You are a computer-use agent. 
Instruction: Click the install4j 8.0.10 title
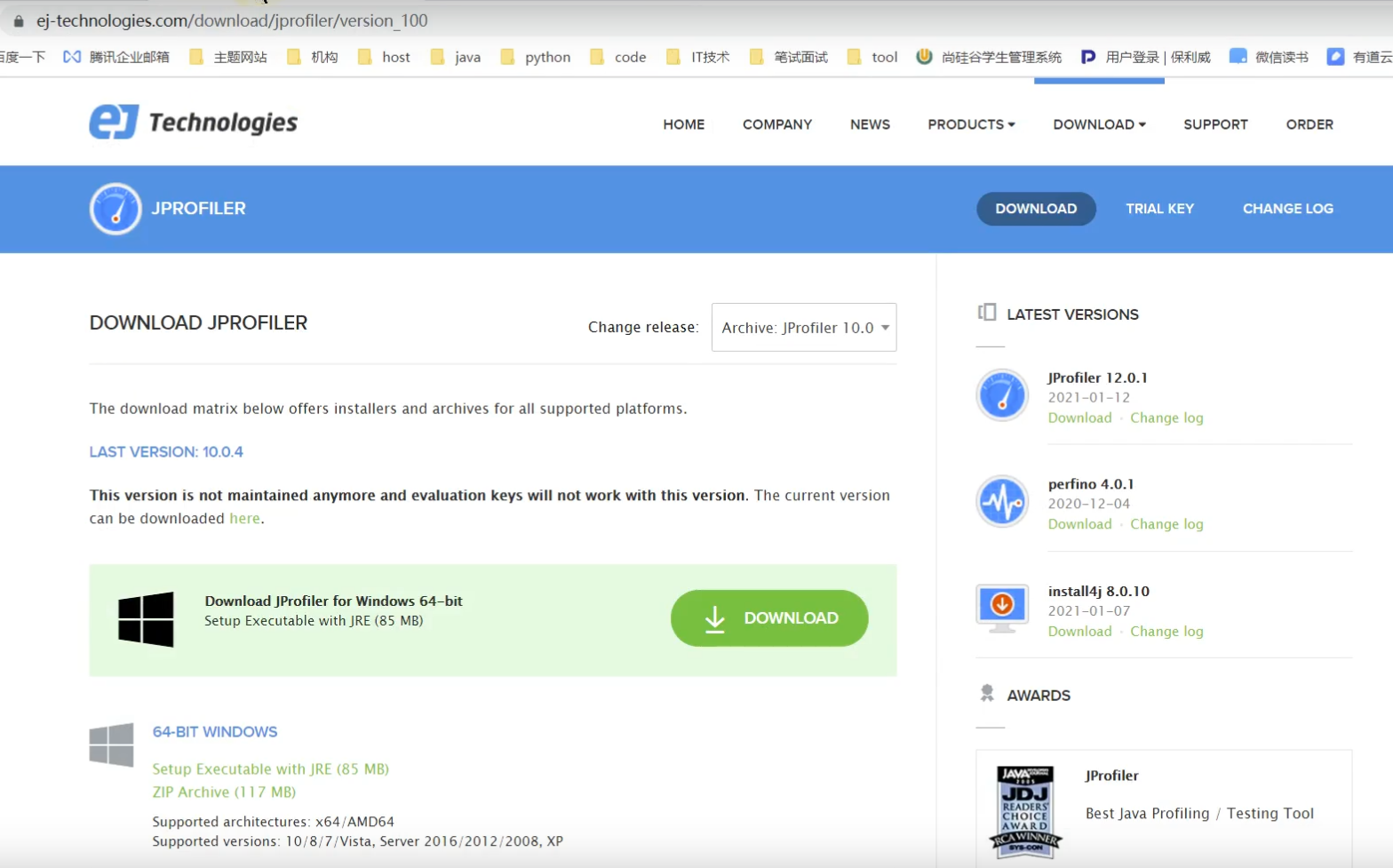tap(1099, 592)
